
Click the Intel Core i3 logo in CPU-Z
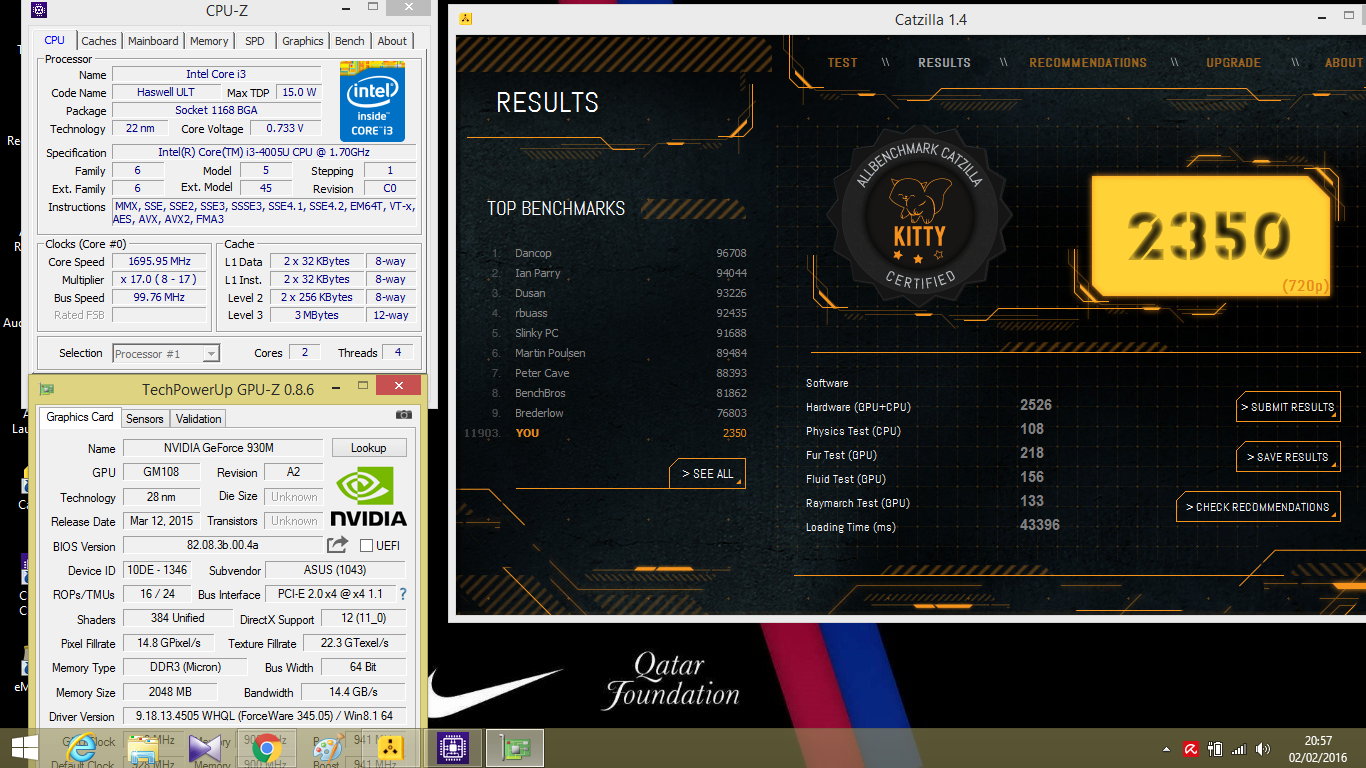pyautogui.click(x=372, y=103)
